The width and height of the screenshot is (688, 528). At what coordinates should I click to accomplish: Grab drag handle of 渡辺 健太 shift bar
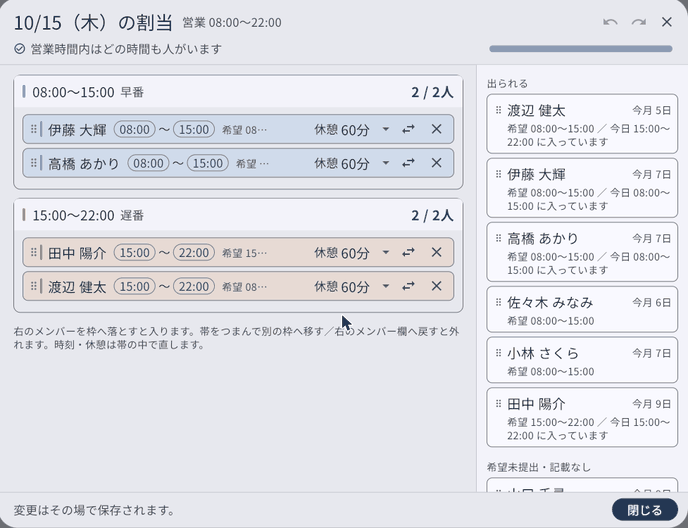coord(34,286)
